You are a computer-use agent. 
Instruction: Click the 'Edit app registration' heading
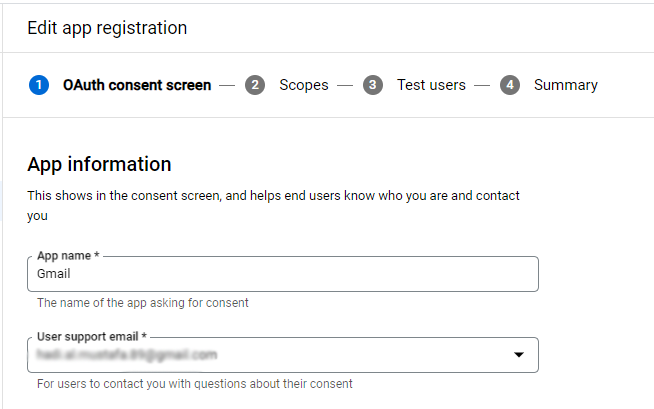click(x=107, y=28)
